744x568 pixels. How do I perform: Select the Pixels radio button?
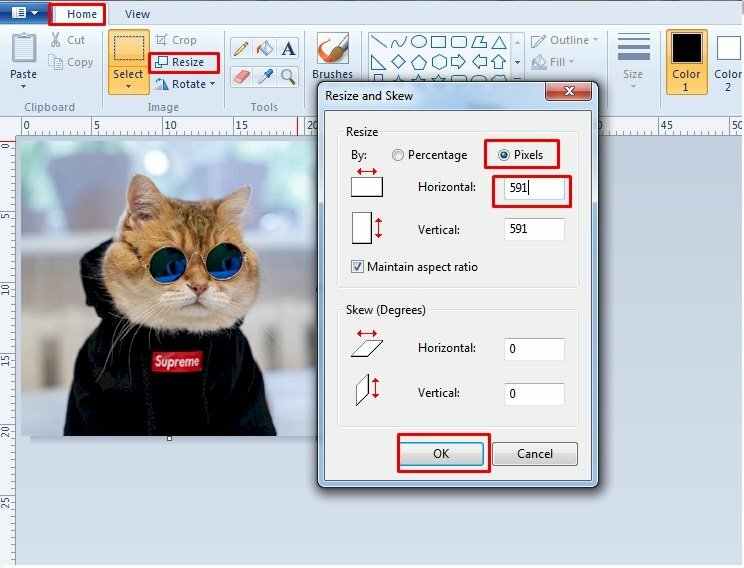point(504,155)
